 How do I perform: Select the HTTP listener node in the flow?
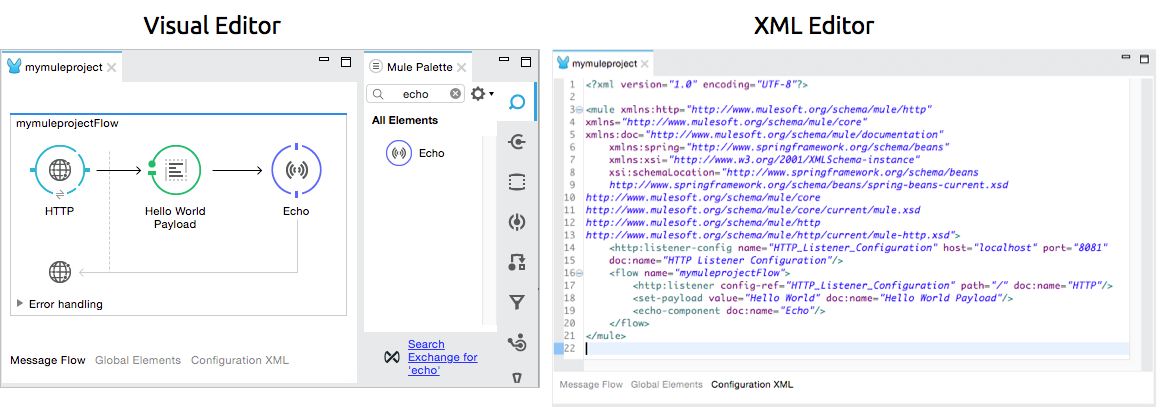tap(59, 169)
